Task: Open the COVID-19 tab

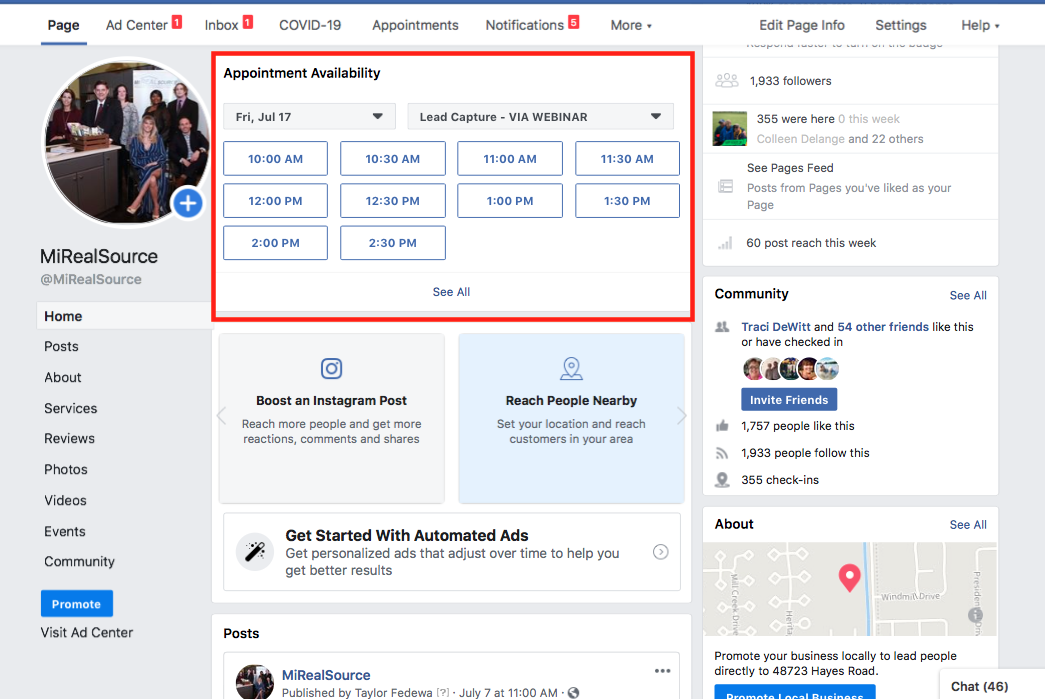Action: 310,25
